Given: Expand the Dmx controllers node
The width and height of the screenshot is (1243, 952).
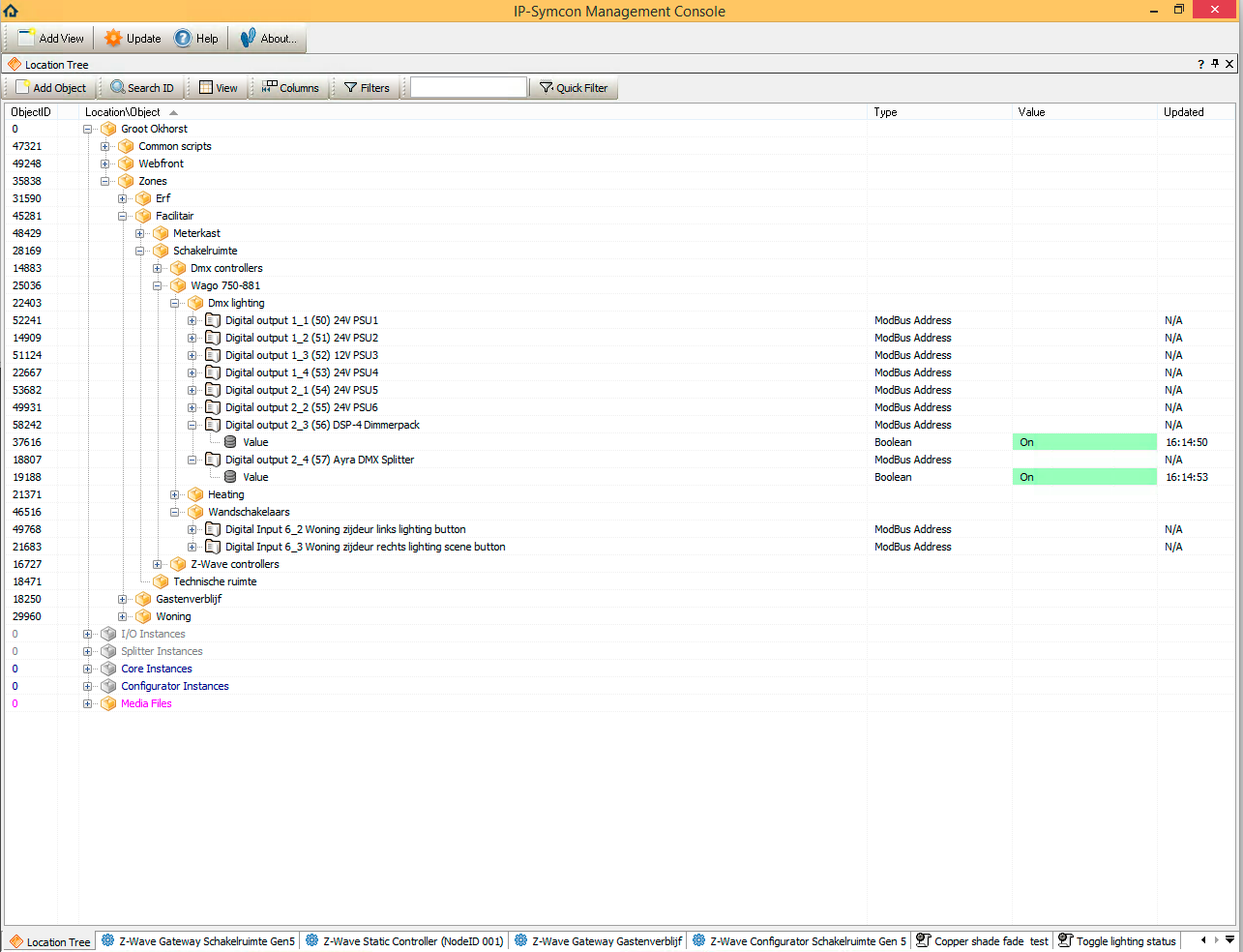Looking at the screenshot, I should [x=157, y=269].
